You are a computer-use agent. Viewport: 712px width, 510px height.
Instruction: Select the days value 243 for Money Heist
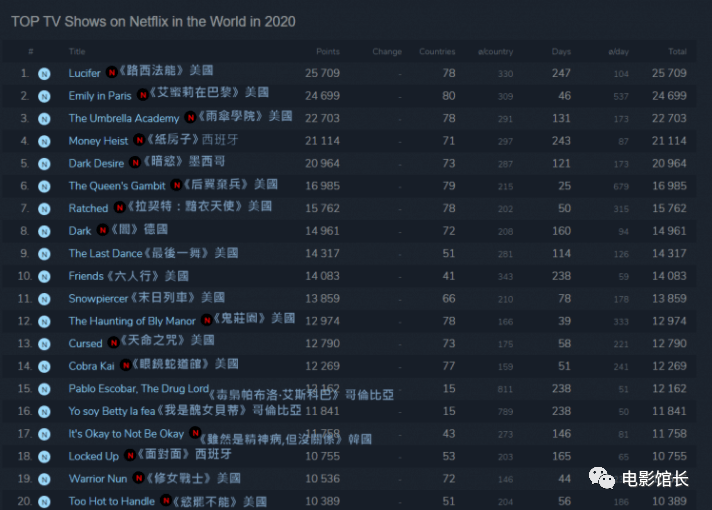[561, 141]
